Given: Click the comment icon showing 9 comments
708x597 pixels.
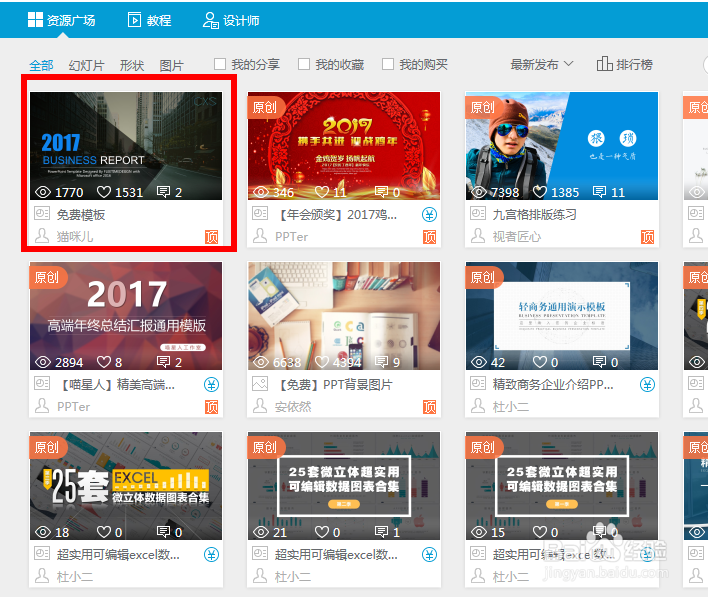Looking at the screenshot, I should click(382, 362).
